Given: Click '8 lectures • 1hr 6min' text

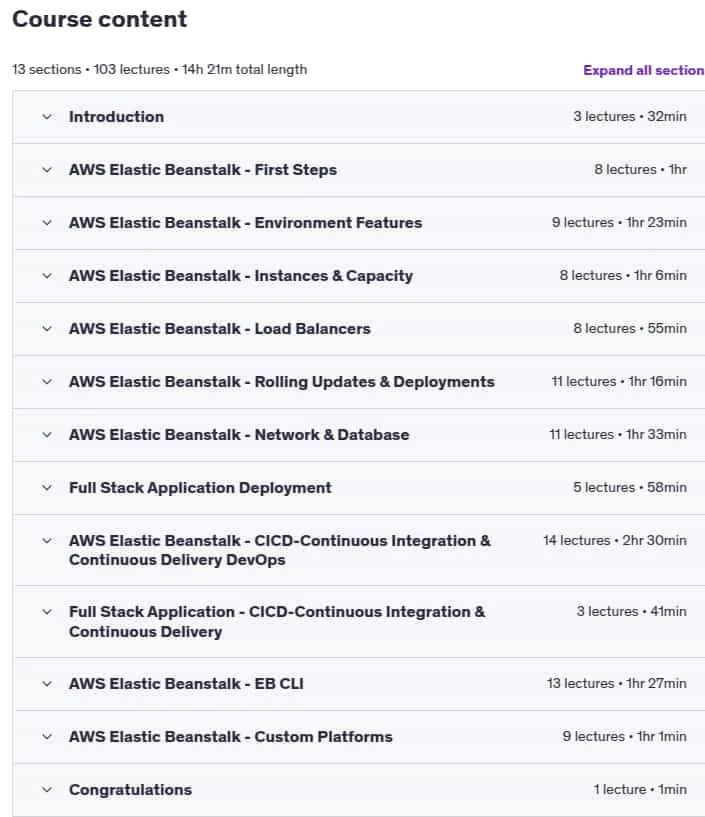Looking at the screenshot, I should (x=623, y=275).
